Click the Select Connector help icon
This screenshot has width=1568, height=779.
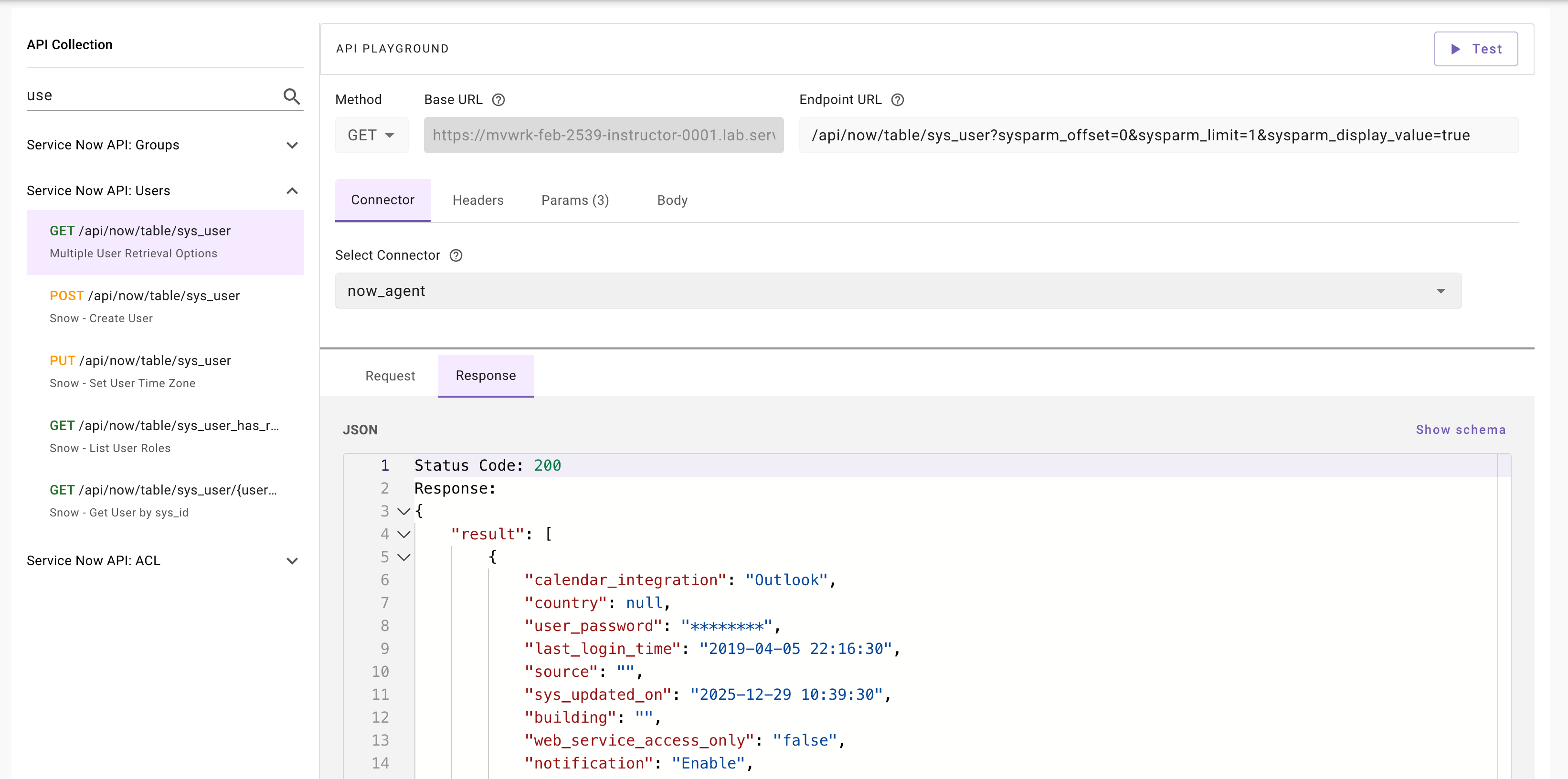[456, 255]
